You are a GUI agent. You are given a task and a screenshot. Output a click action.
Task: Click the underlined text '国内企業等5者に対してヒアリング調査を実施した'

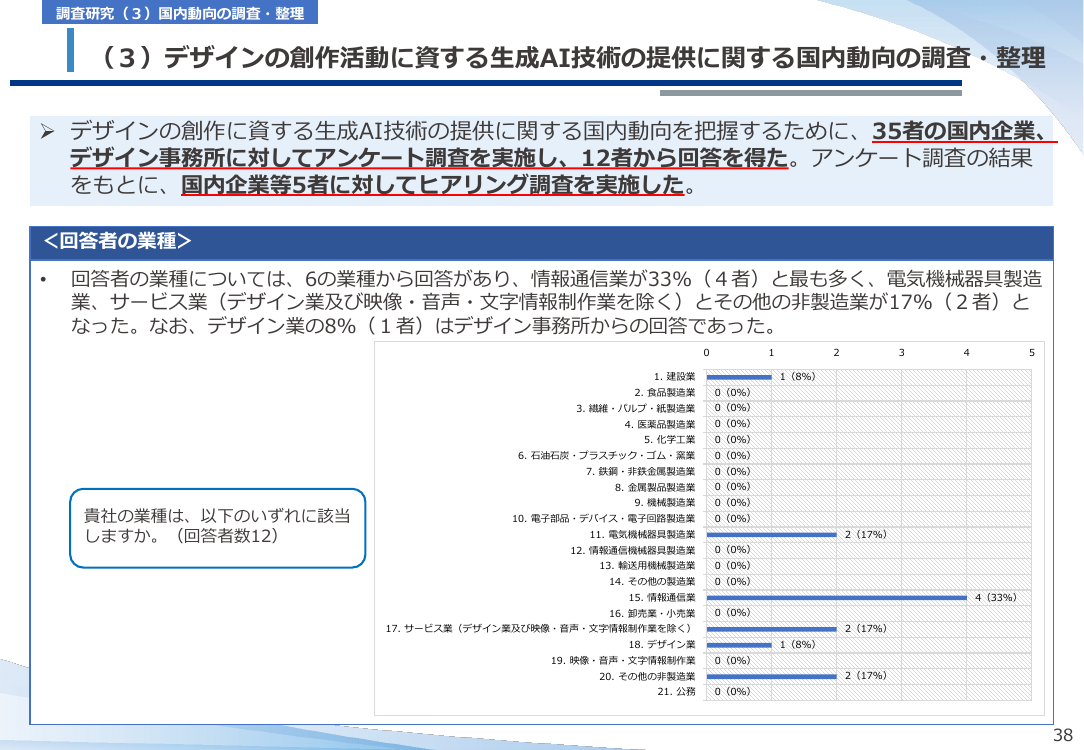tap(433, 185)
